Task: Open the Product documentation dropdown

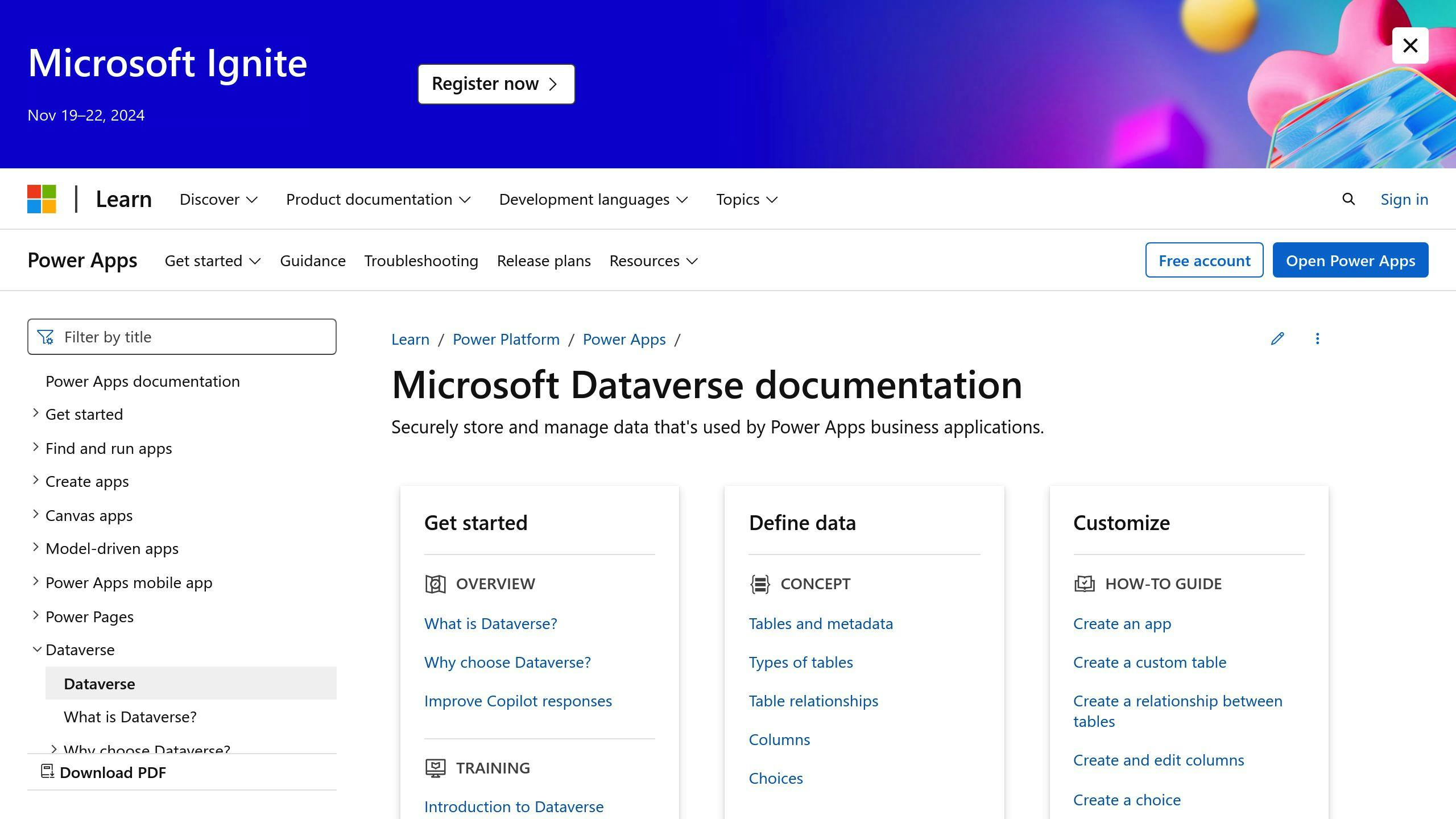Action: pos(379,200)
